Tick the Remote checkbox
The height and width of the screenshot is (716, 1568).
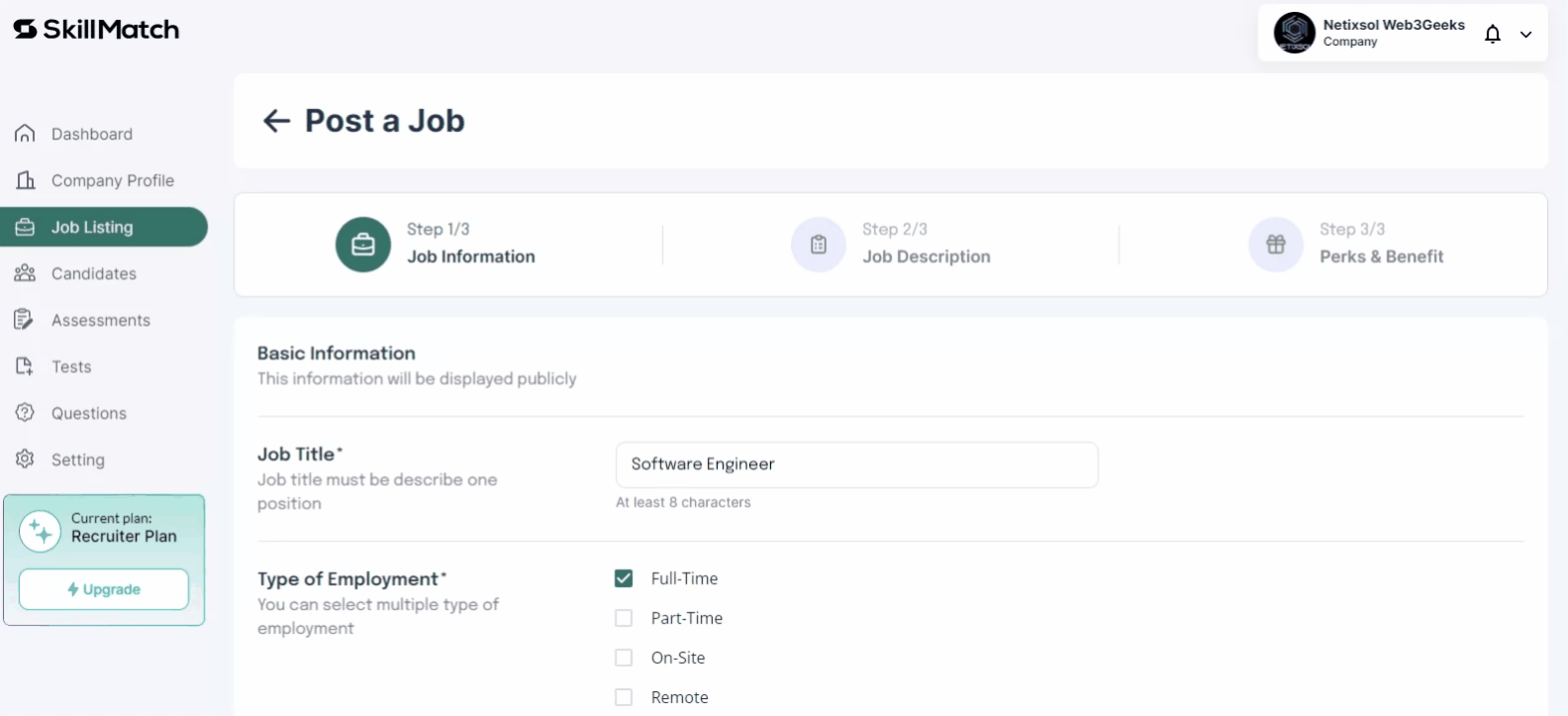[x=624, y=697]
